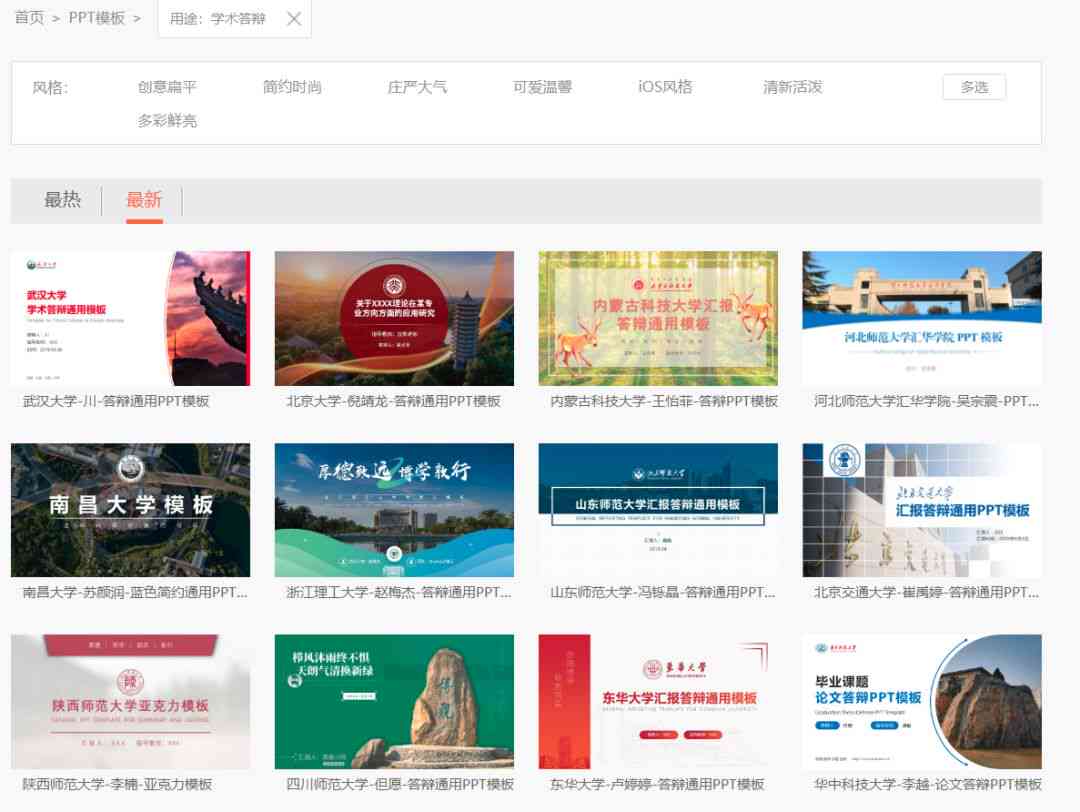The height and width of the screenshot is (812, 1080).
Task: Click title 武汉大学-川-答辩通用PPT模板
Action: [x=116, y=401]
